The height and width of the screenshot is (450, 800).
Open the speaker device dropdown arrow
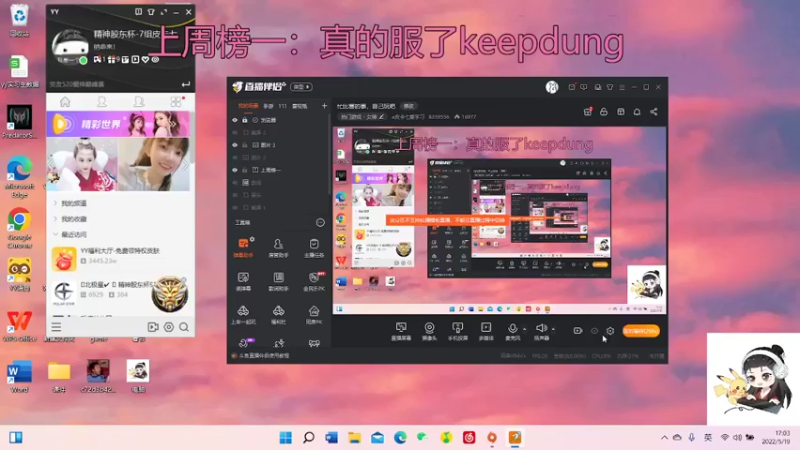click(554, 329)
